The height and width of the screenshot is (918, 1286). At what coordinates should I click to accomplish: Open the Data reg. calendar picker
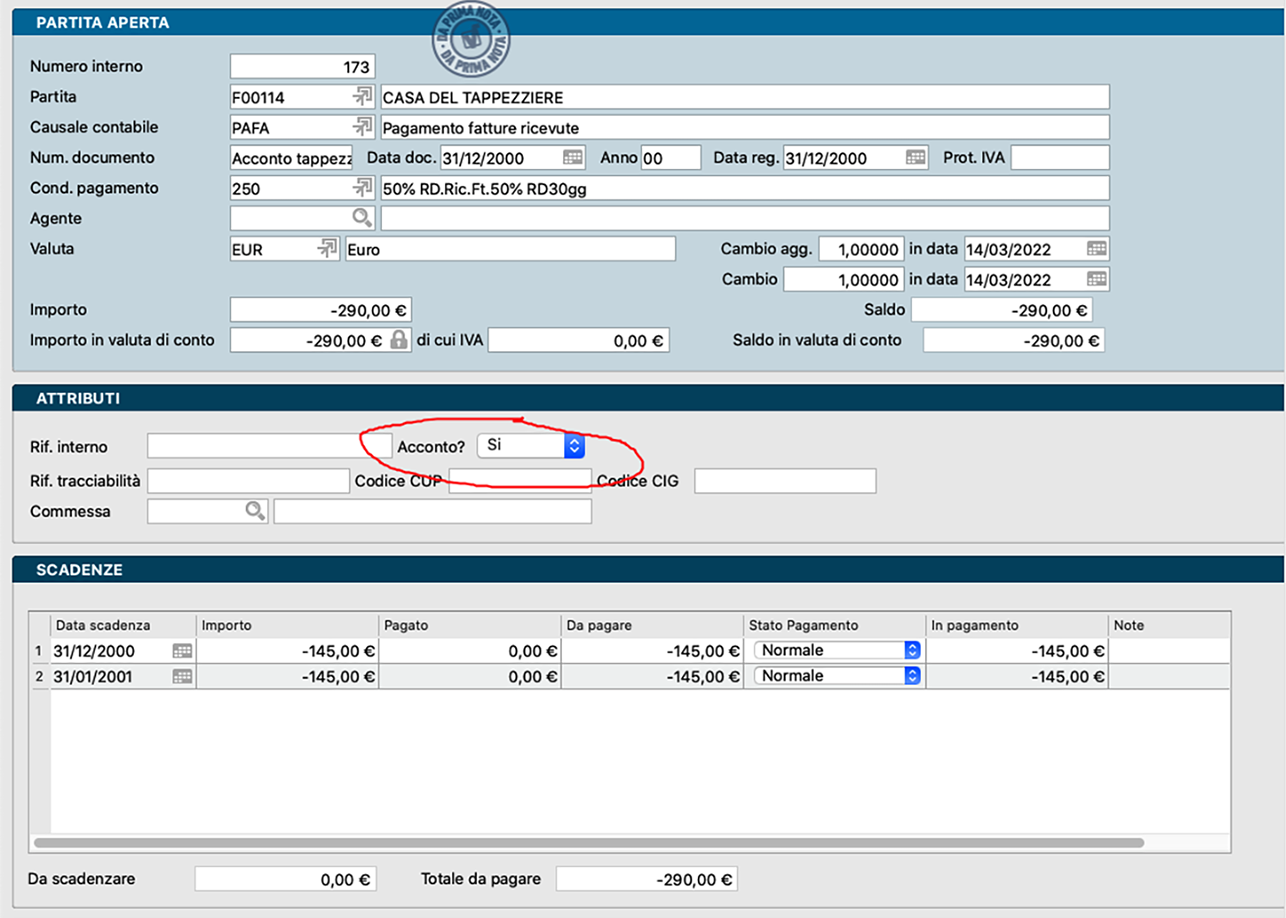point(915,158)
